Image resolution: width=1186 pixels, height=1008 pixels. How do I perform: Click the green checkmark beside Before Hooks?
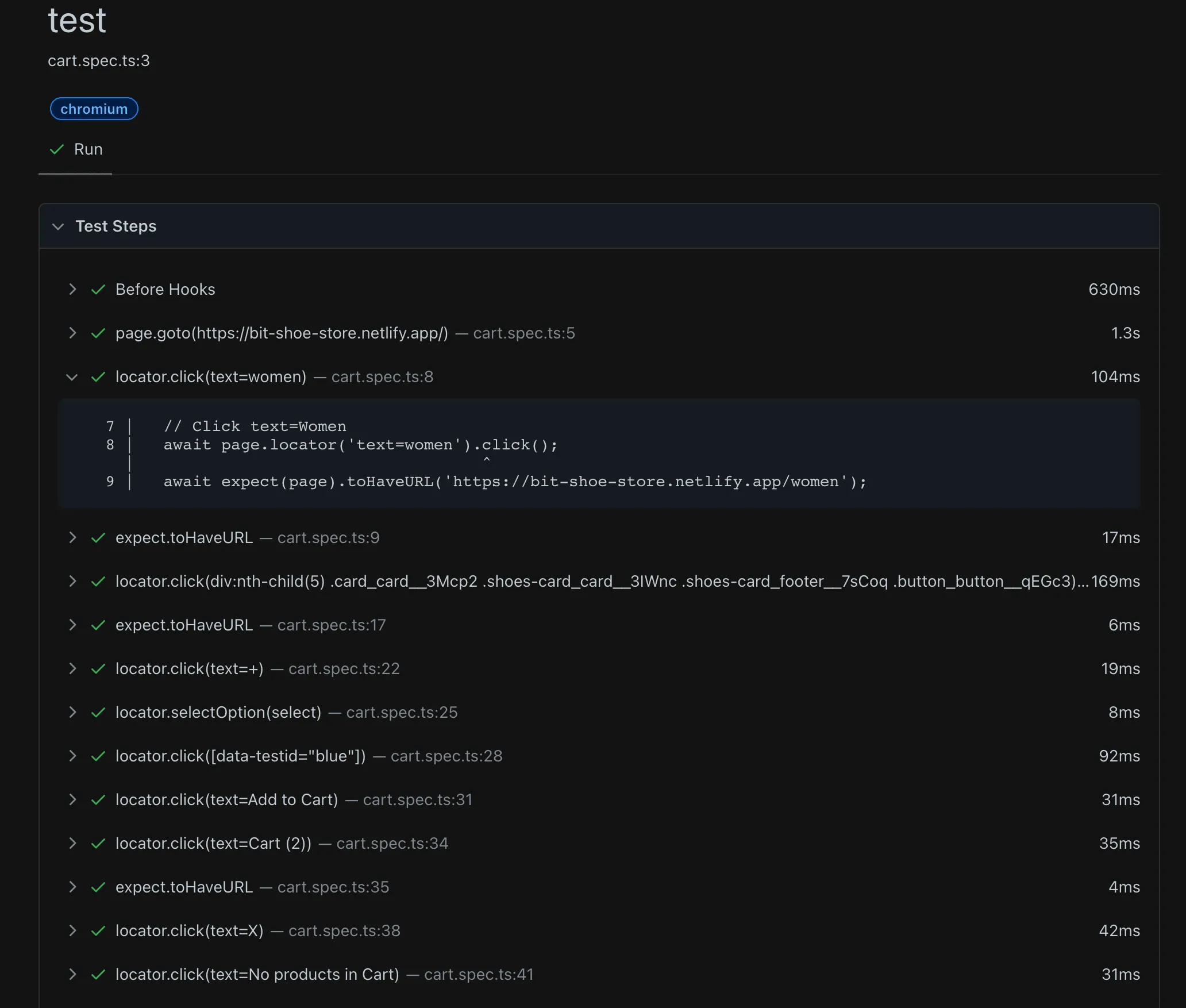[x=98, y=289]
